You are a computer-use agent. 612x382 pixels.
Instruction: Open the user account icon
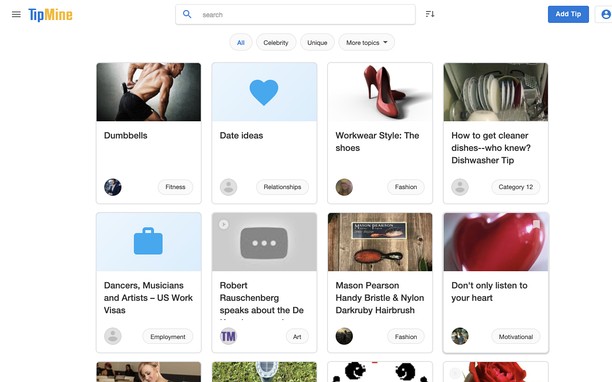606,14
